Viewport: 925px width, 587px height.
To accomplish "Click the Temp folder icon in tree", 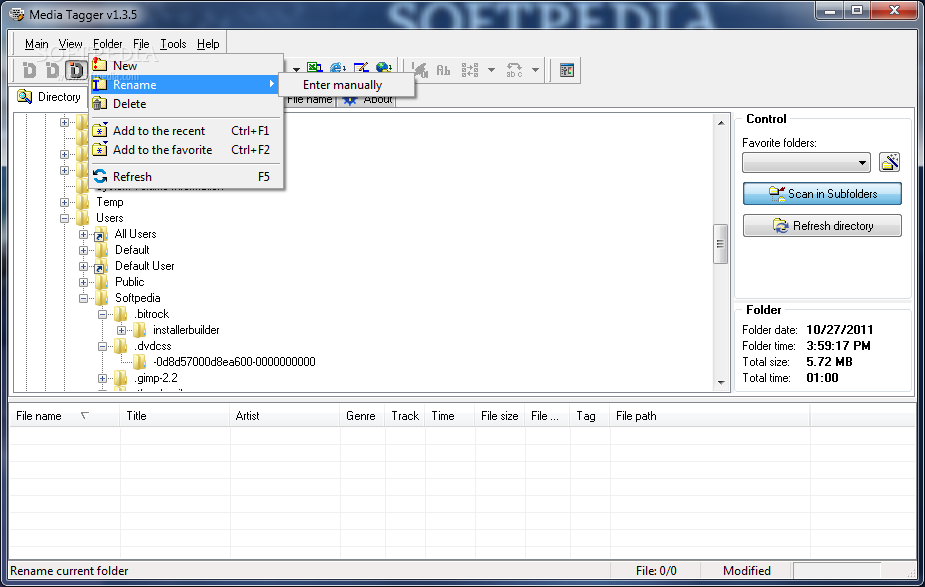I will [x=83, y=202].
